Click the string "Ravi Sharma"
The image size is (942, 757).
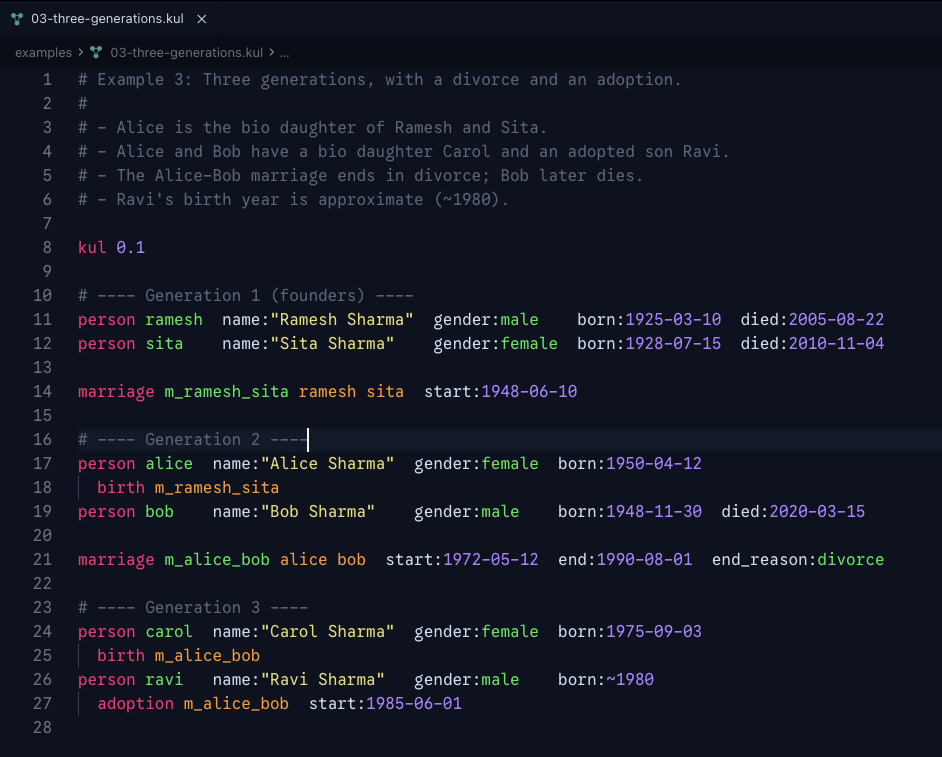pos(323,680)
